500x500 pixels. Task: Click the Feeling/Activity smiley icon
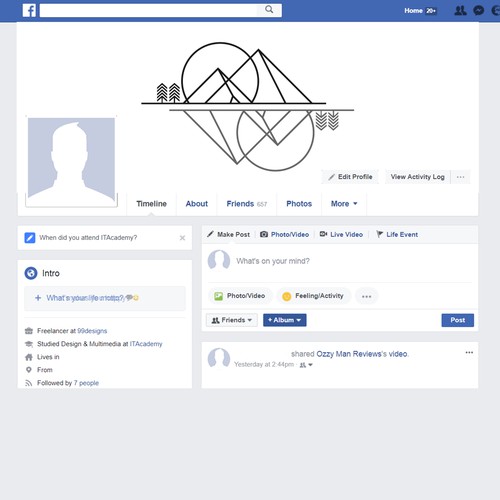coord(286,296)
